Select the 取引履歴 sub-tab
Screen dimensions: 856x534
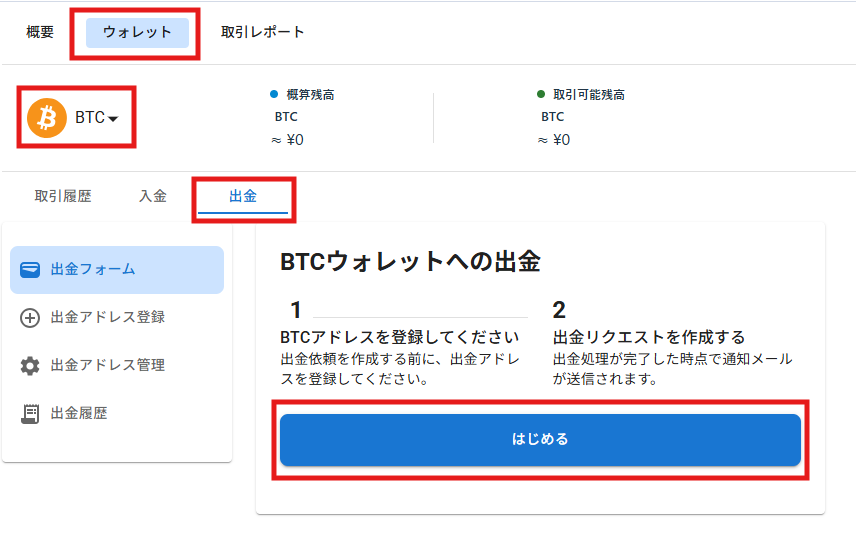63,196
